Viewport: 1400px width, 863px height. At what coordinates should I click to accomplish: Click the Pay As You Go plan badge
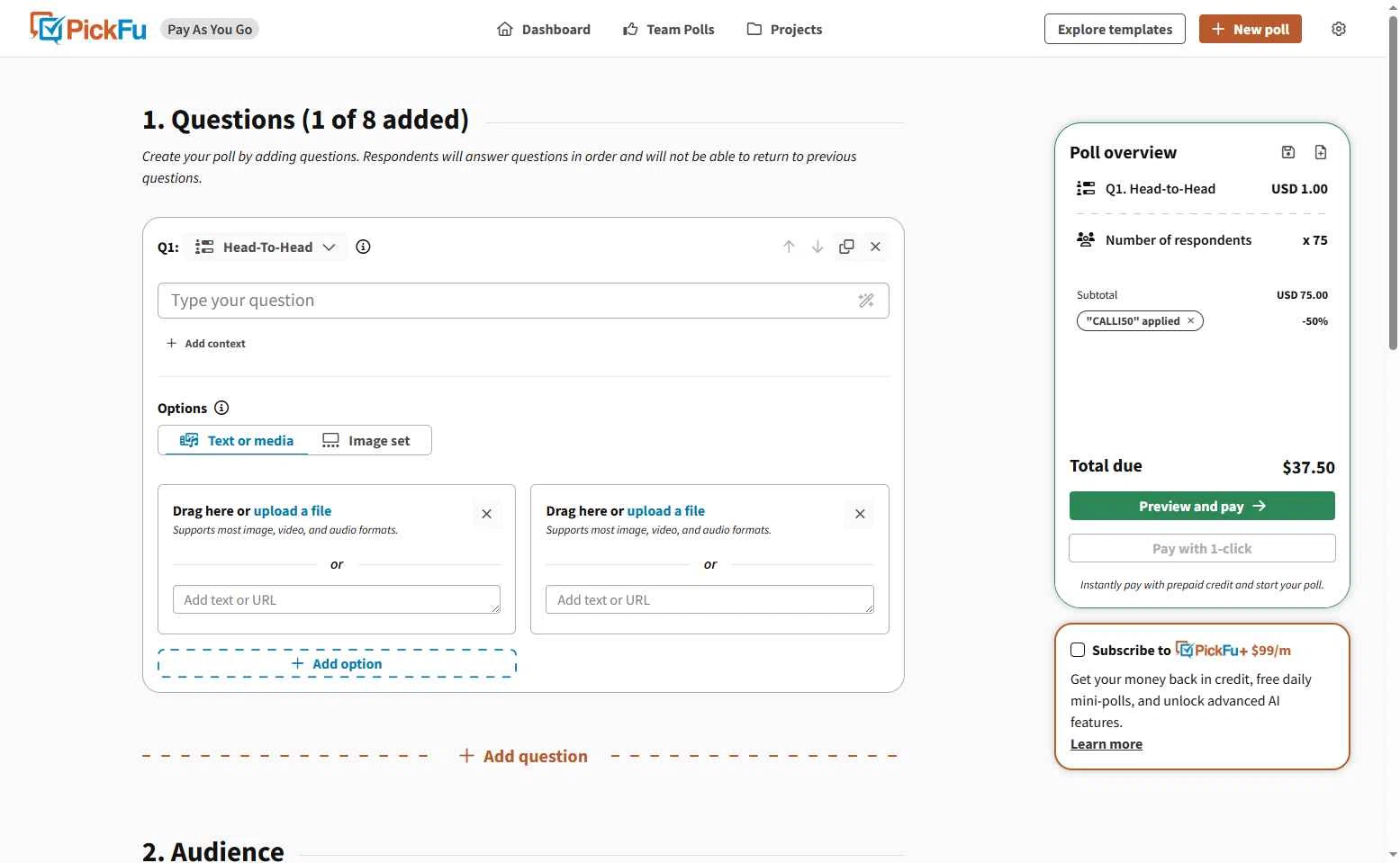pyautogui.click(x=210, y=29)
